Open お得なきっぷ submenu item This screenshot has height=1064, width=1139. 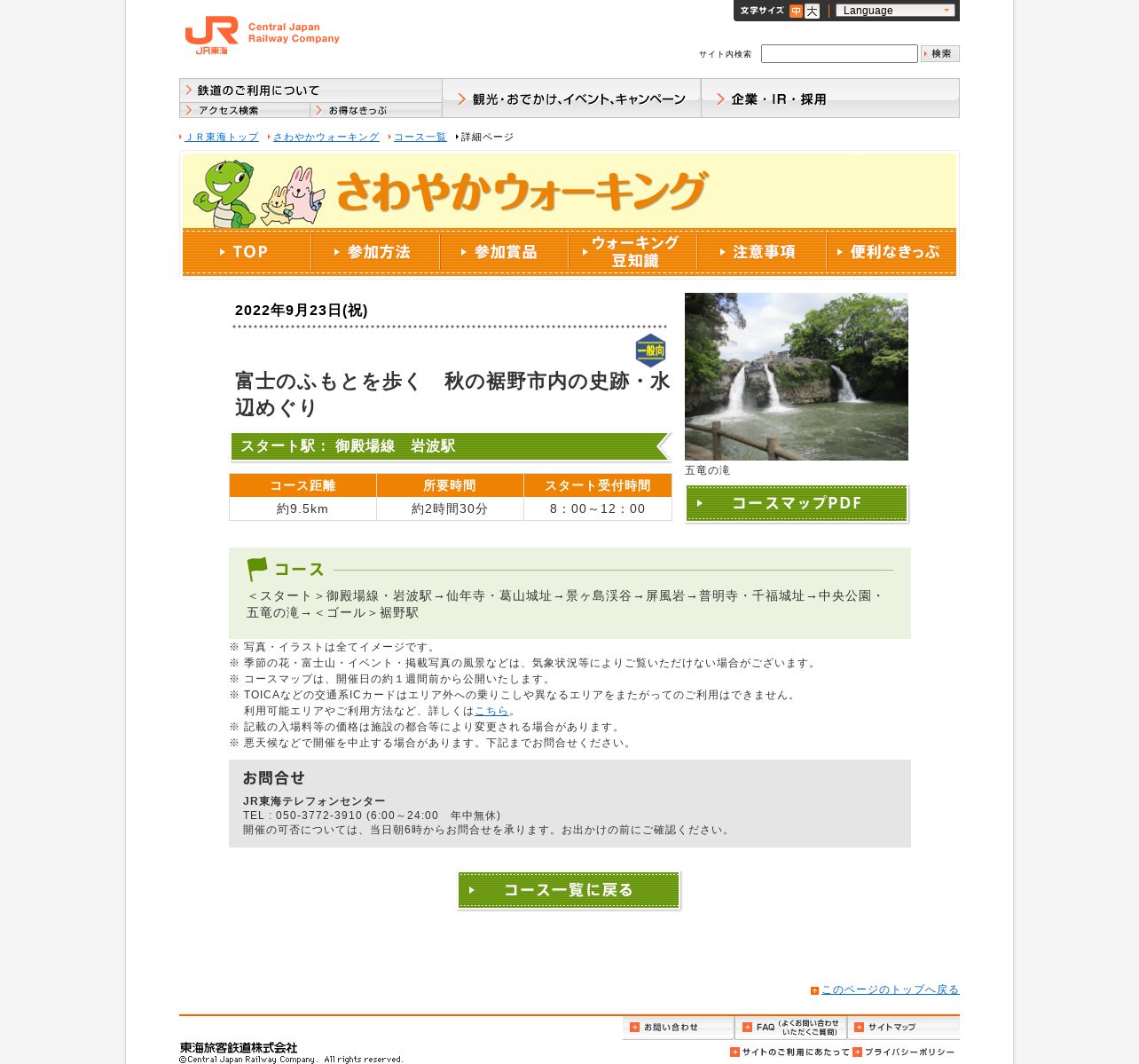click(376, 110)
